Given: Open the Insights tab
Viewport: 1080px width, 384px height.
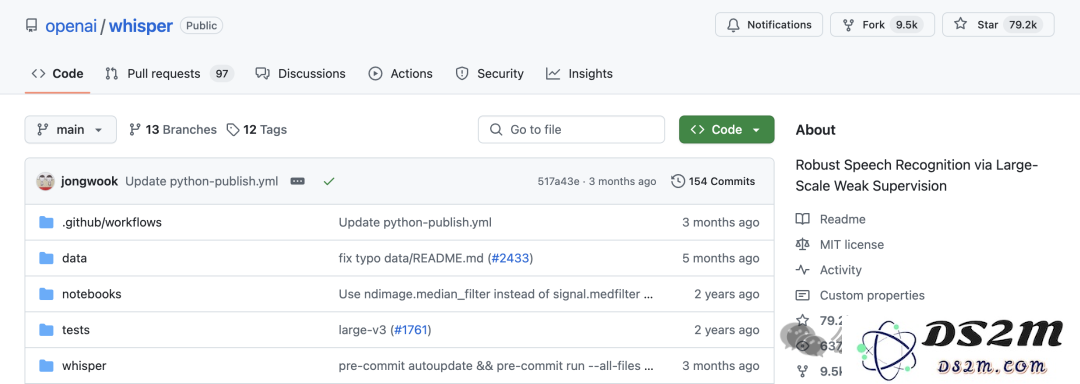Looking at the screenshot, I should (579, 74).
